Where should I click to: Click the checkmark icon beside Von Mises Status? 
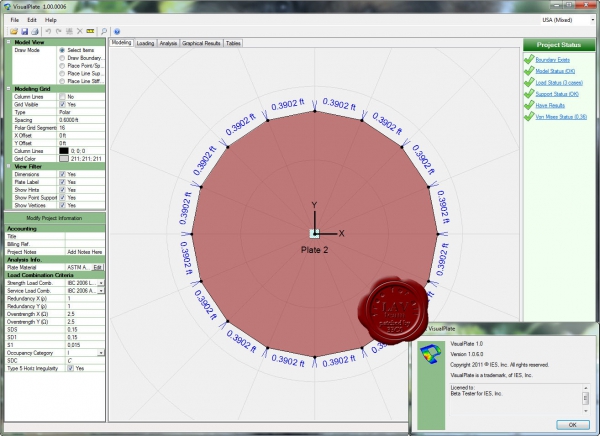click(529, 116)
